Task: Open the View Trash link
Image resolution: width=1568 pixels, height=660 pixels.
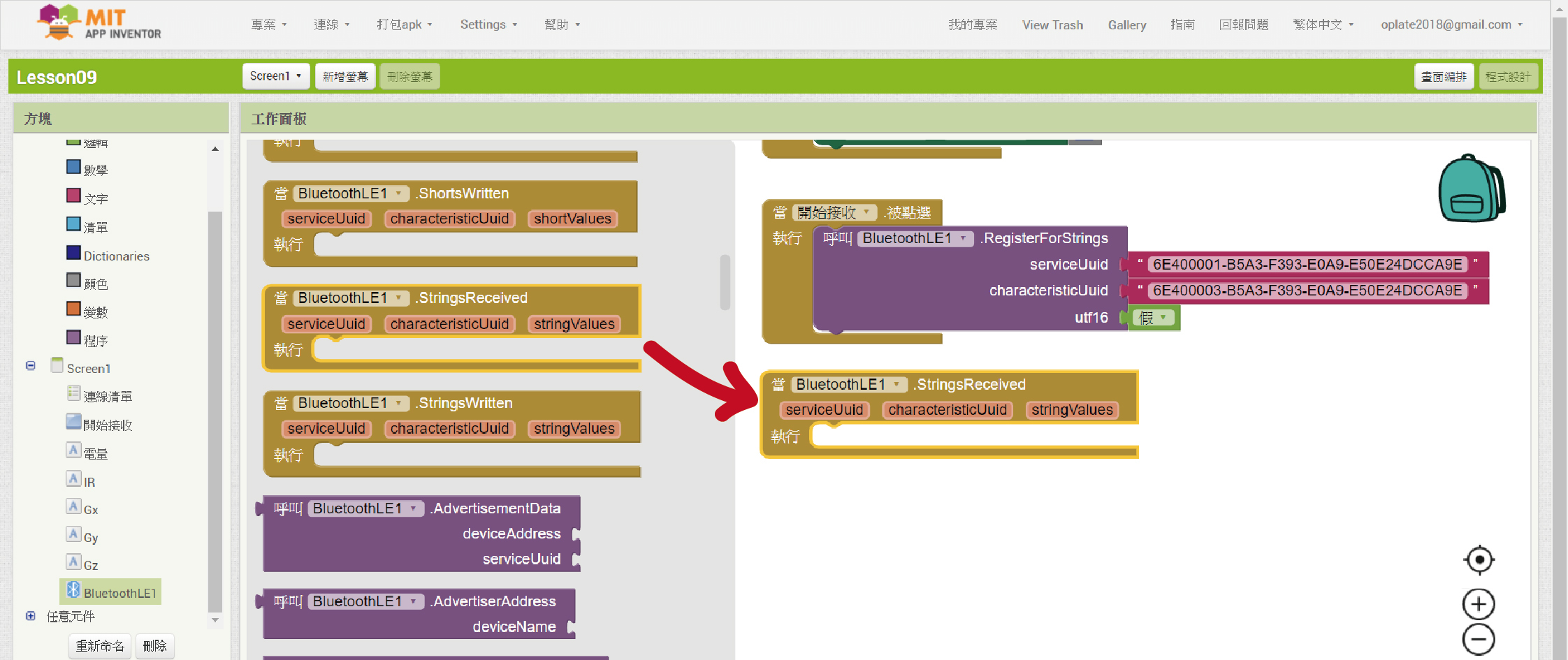Action: [x=1052, y=24]
